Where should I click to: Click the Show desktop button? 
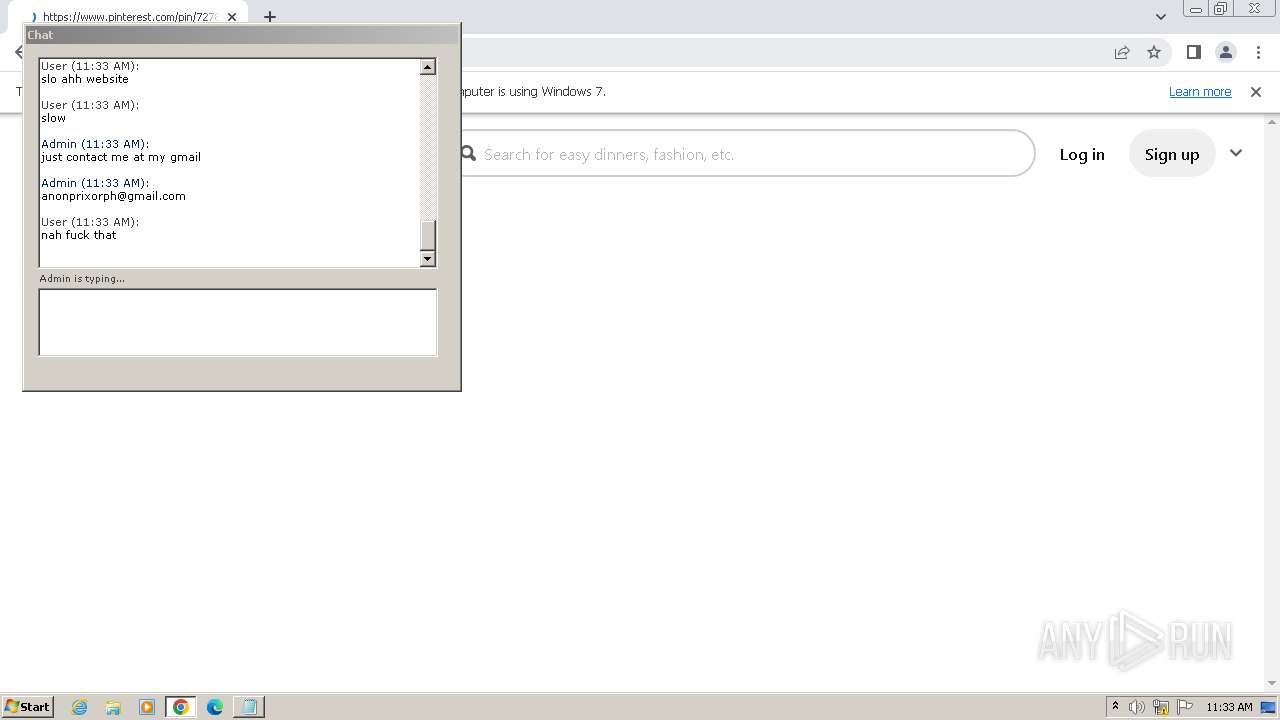click(1269, 707)
